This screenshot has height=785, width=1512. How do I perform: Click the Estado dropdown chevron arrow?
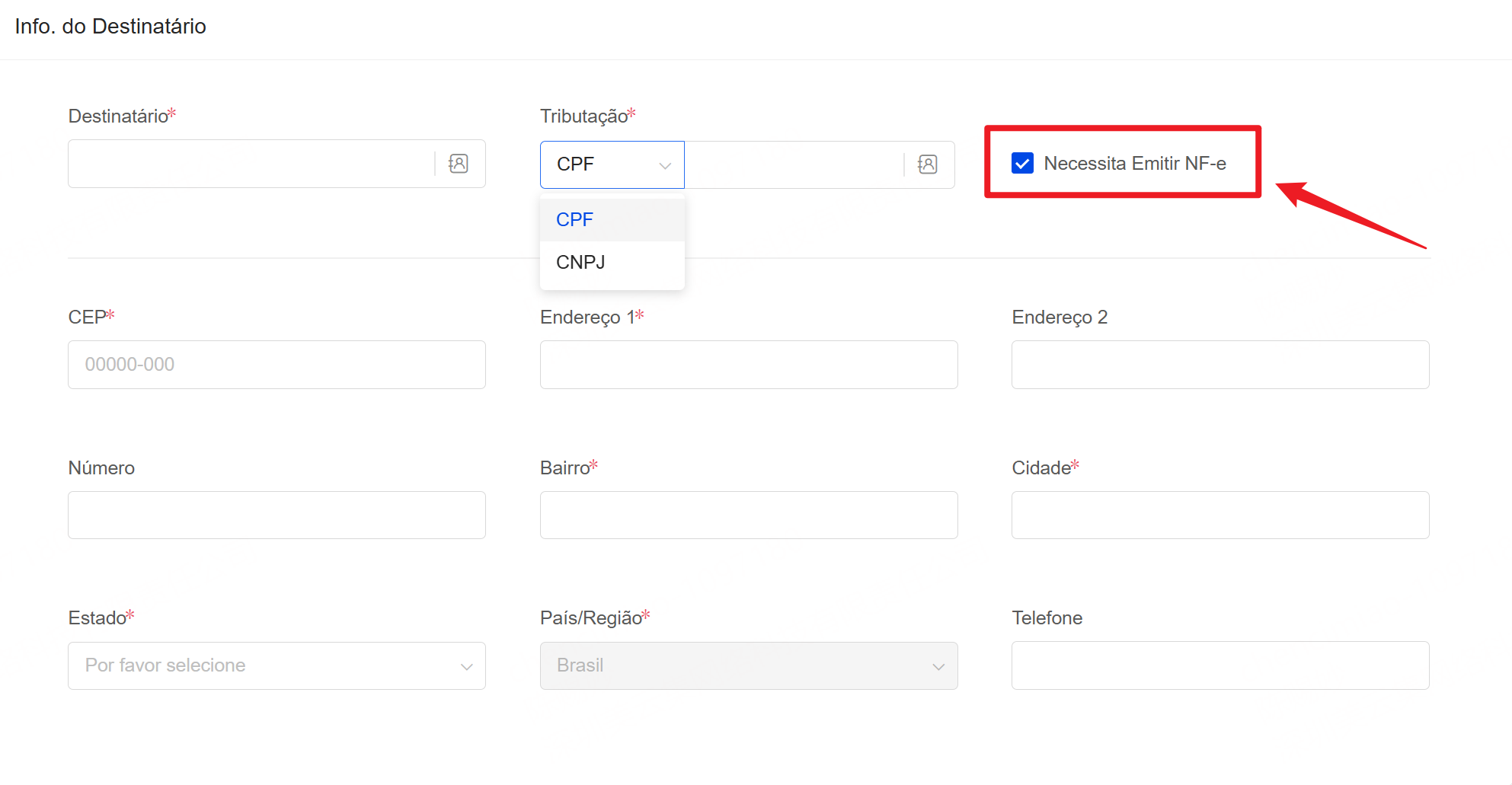tap(466, 666)
